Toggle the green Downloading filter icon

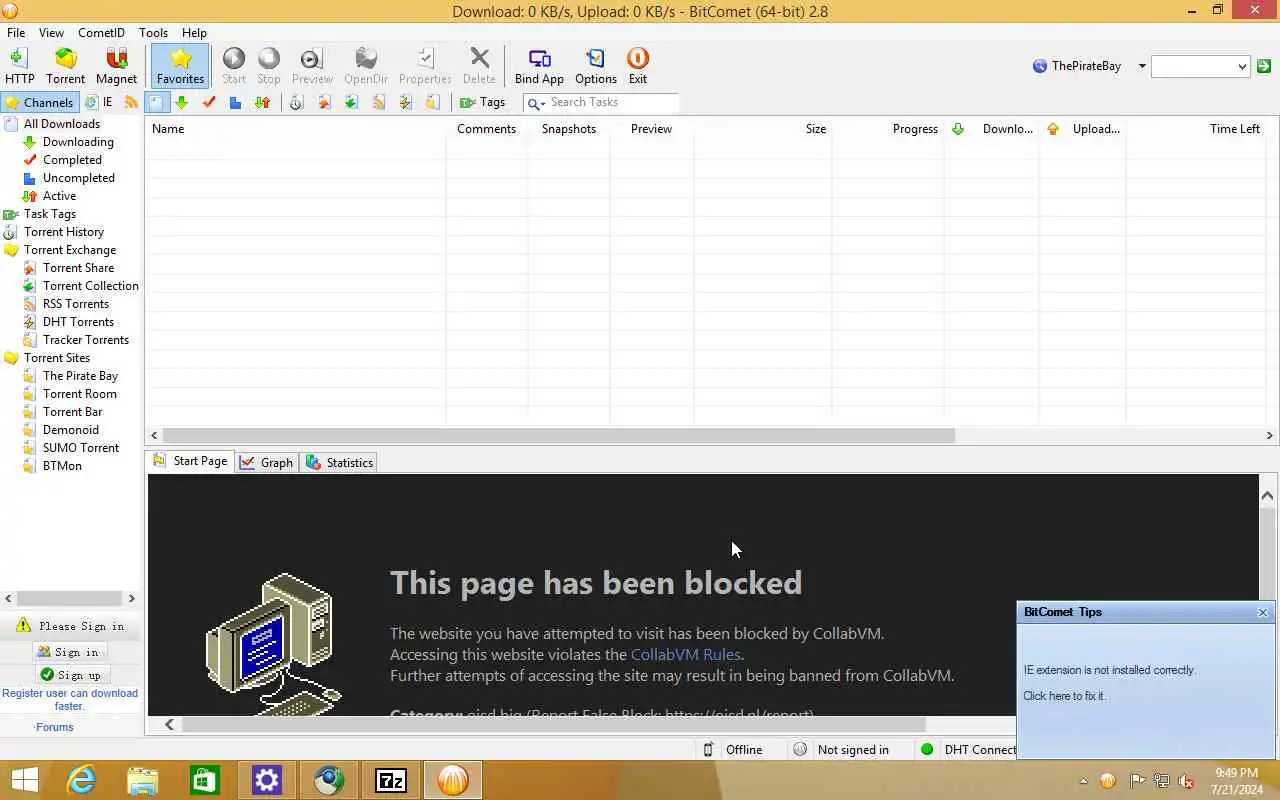pyautogui.click(x=181, y=102)
